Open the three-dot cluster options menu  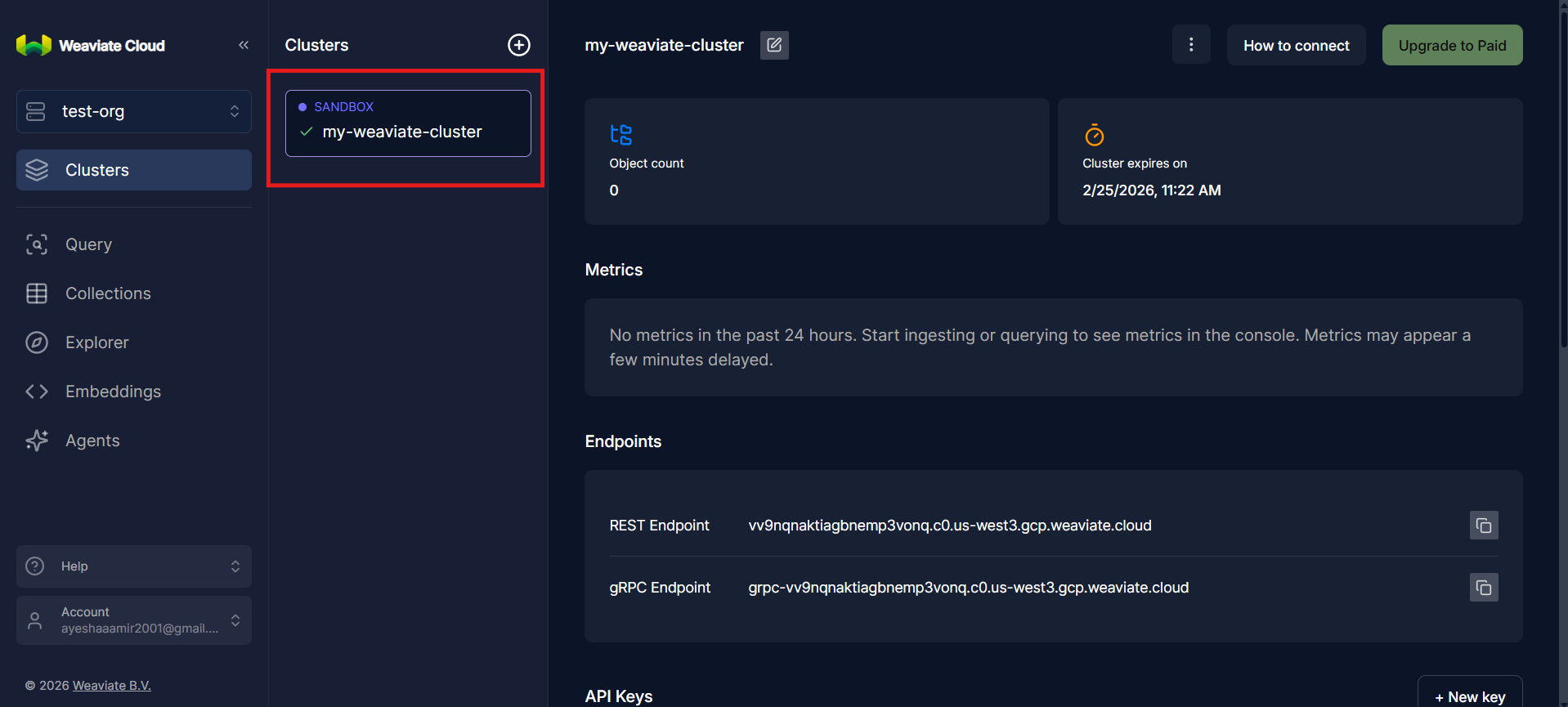1190,45
